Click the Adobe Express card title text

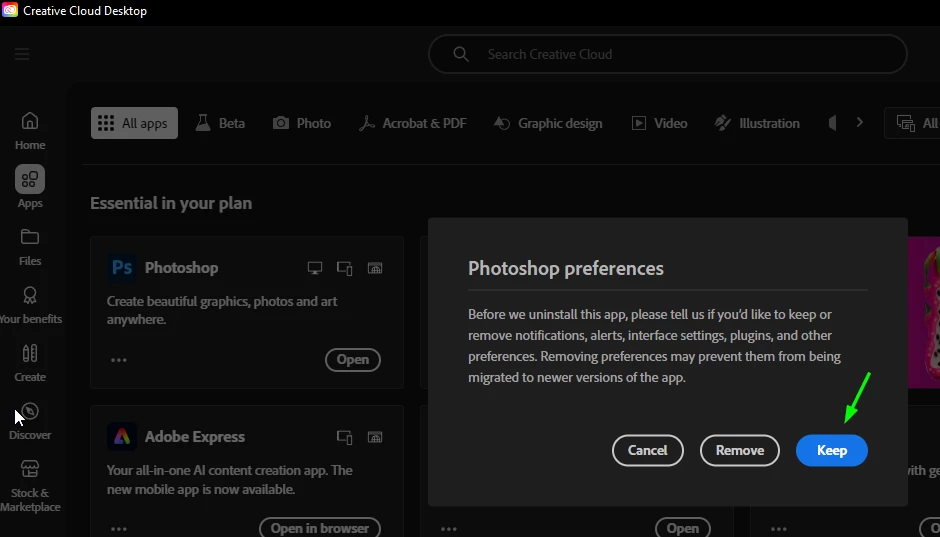pos(195,436)
